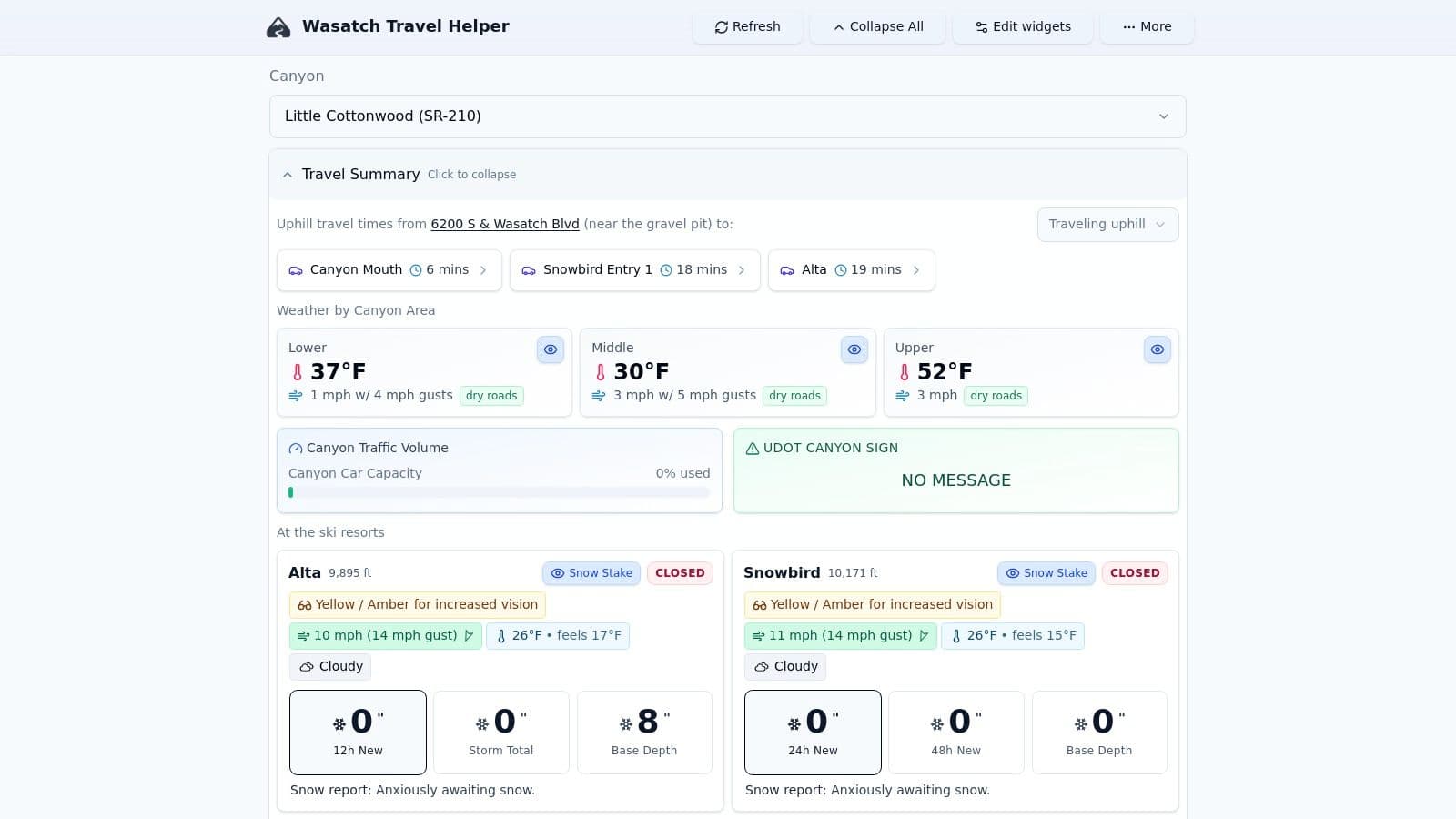
Task: Open the More menu
Action: coord(1147,27)
